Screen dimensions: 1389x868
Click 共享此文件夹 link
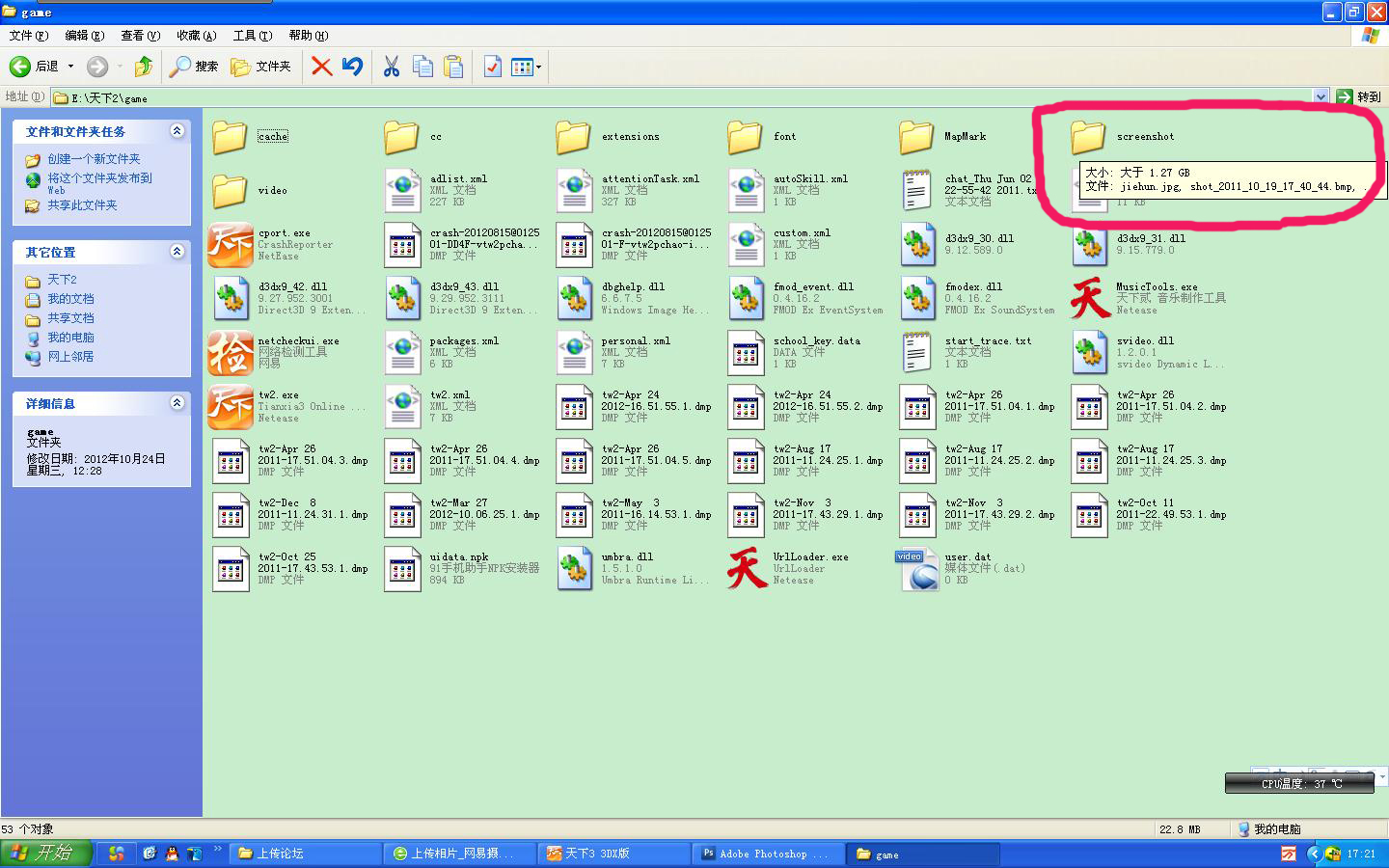pyautogui.click(x=82, y=205)
